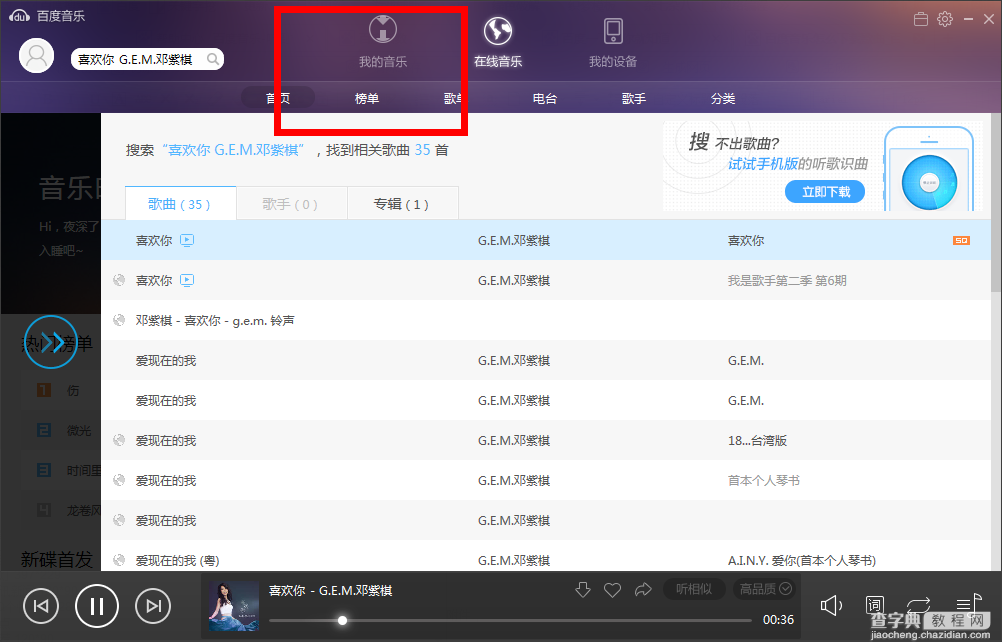Switch to the 歌手 (0) tab

point(291,203)
